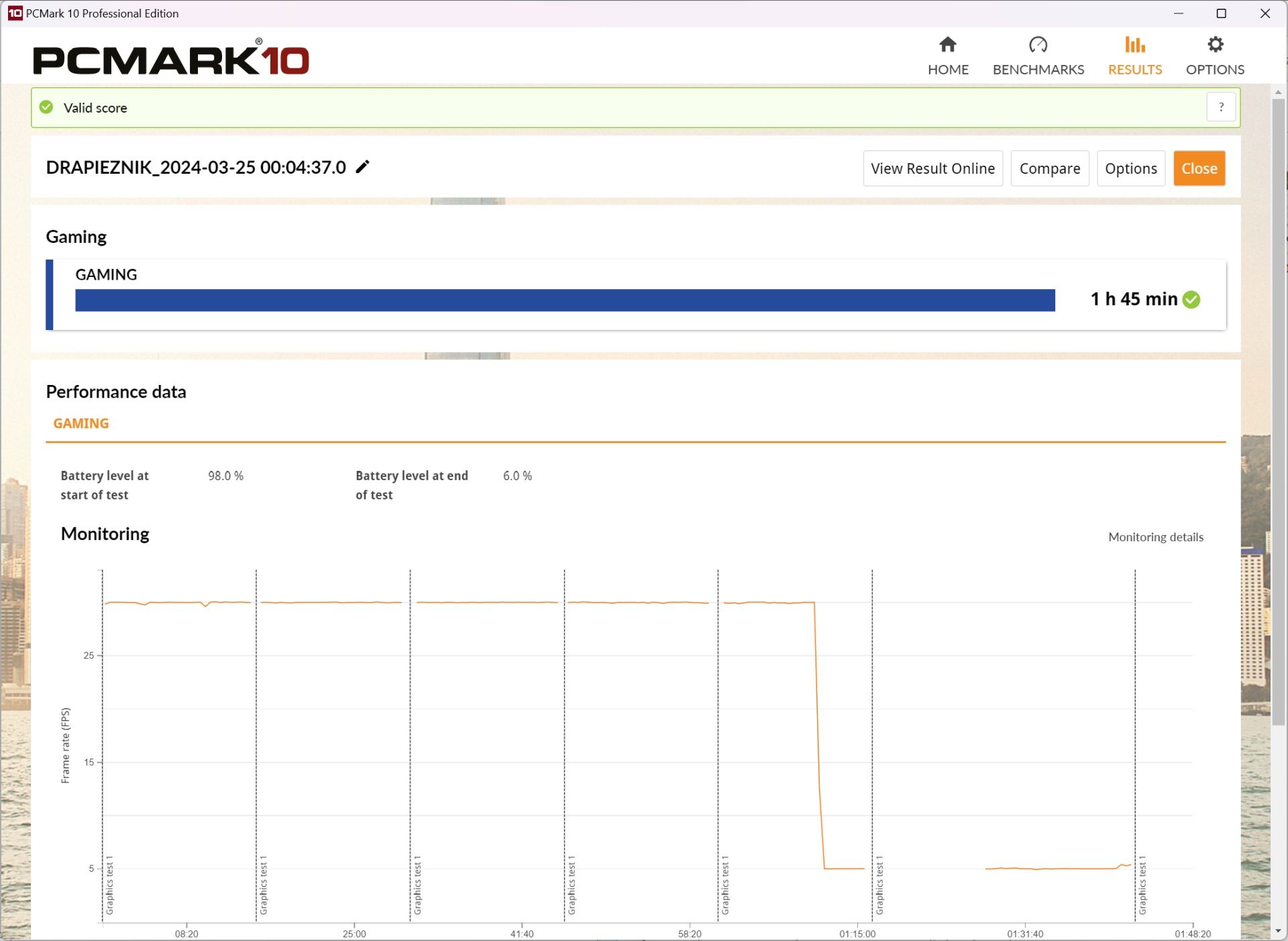Click the Valid score green check icon
Screen dimensions: 1288x941
coord(46,107)
